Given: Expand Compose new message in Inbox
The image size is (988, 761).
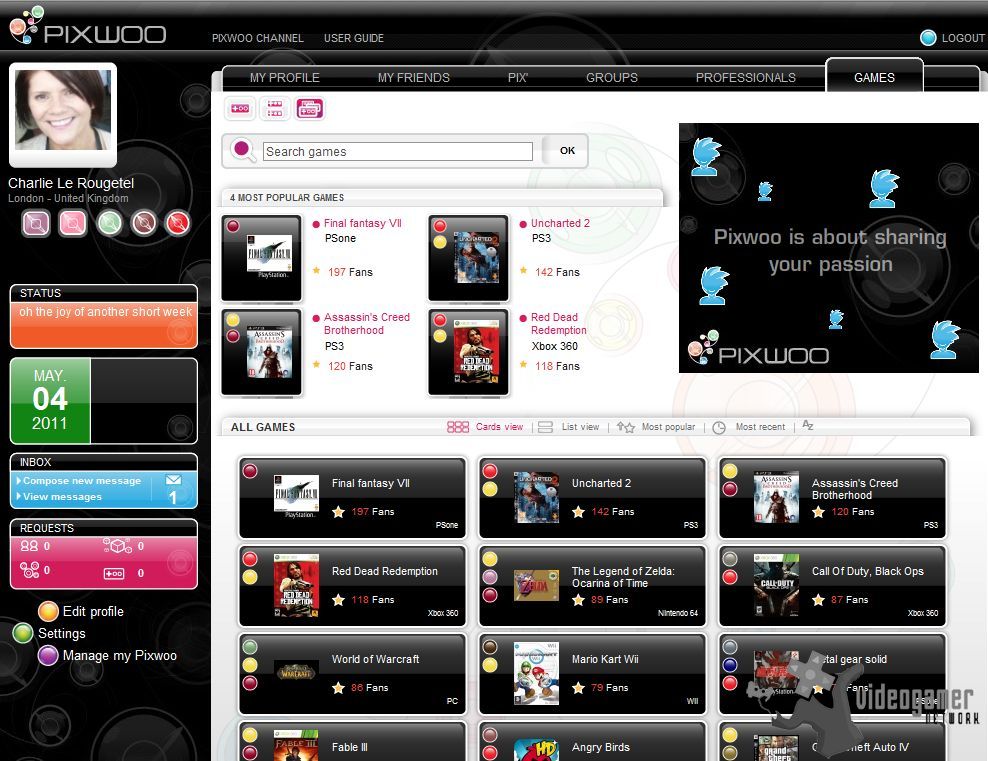Looking at the screenshot, I should coord(82,481).
